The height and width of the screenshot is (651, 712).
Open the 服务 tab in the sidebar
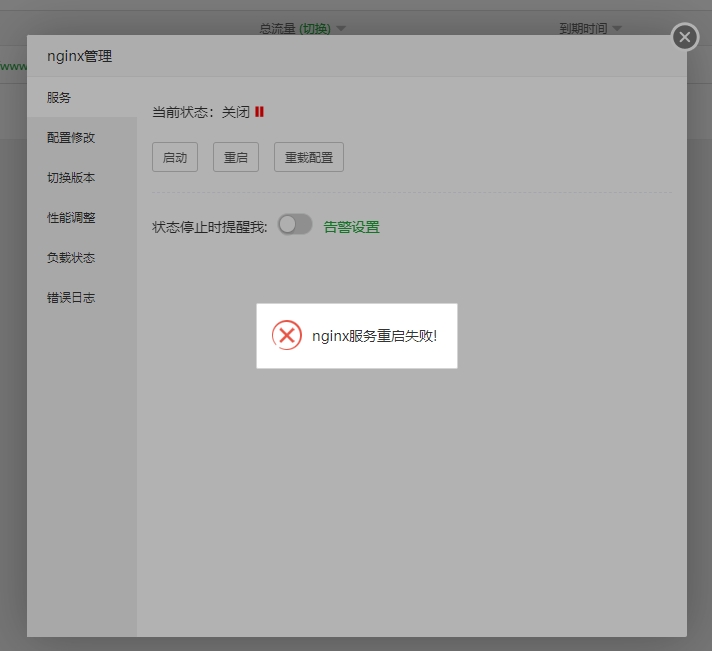(x=82, y=97)
